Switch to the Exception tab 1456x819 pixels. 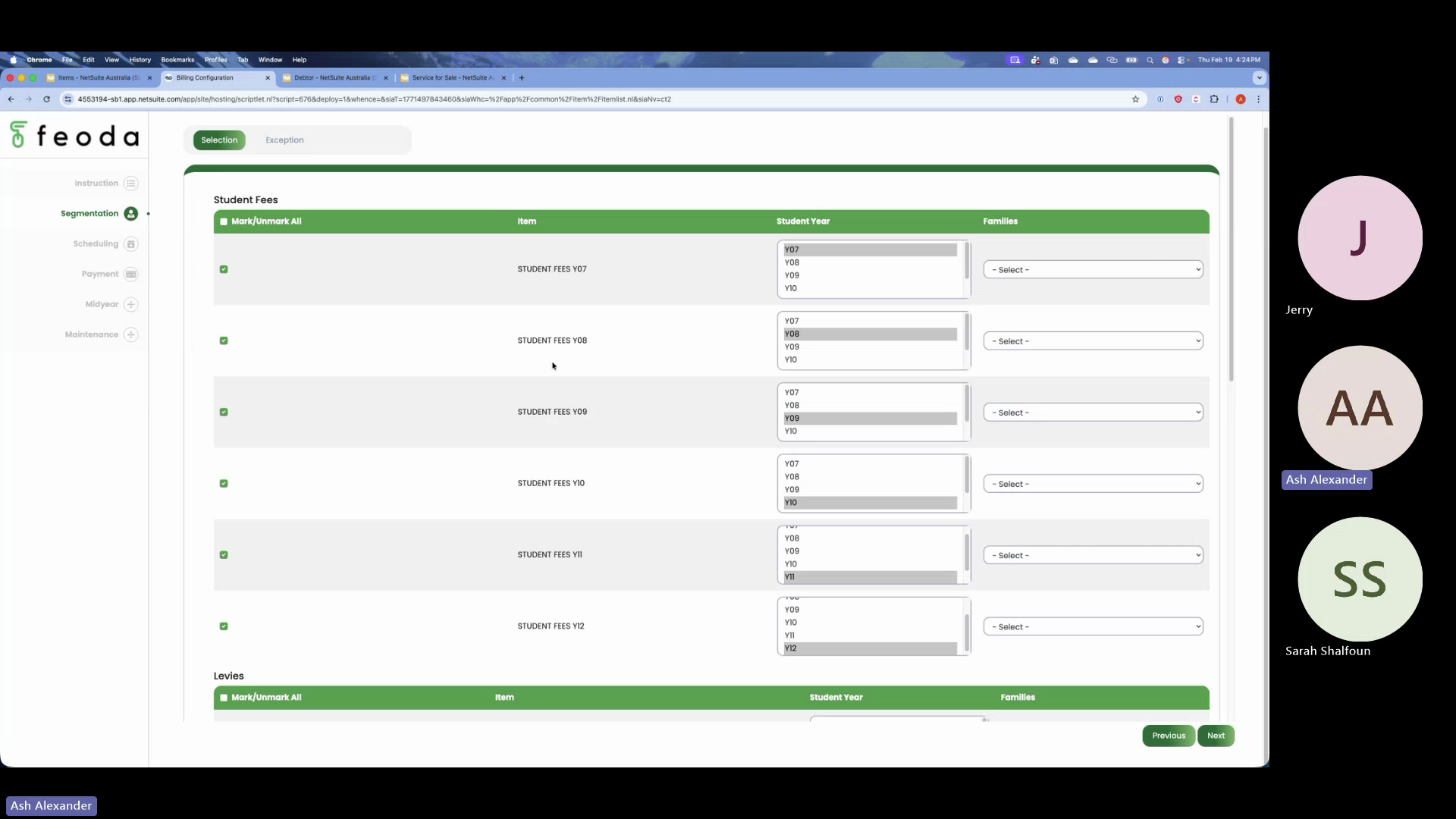point(284,140)
